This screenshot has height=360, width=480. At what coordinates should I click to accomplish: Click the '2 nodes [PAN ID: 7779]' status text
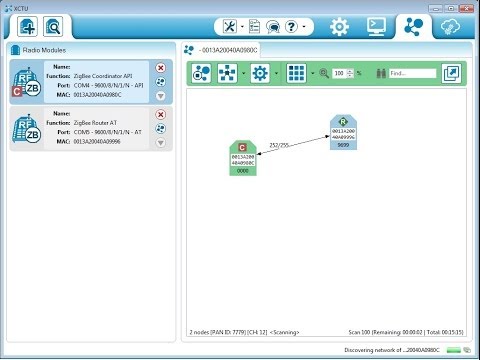tap(218, 332)
